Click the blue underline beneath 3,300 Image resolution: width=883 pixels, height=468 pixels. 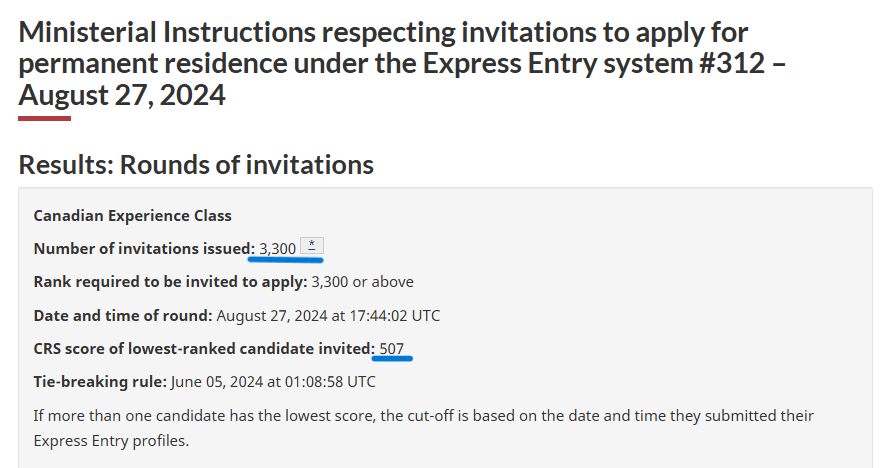(x=286, y=260)
